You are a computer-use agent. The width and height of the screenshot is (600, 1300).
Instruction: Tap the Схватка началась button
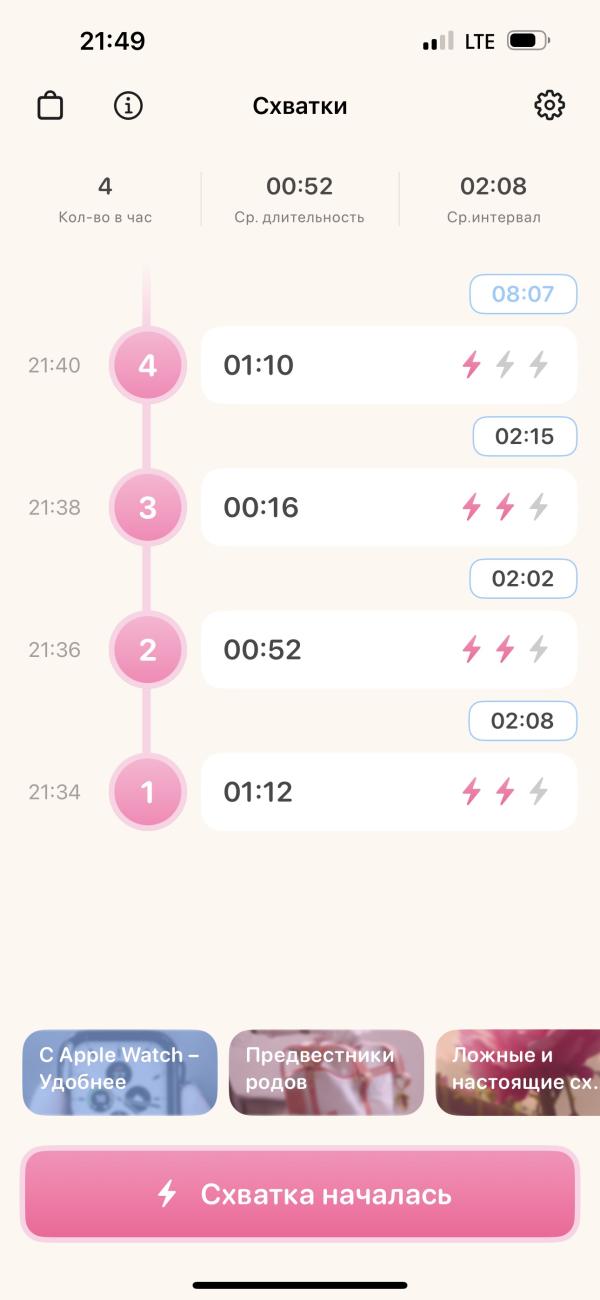click(300, 1194)
